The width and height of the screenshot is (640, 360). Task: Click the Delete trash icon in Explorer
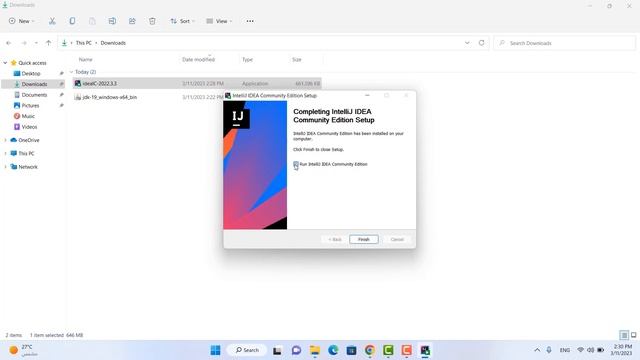pyautogui.click(x=152, y=21)
